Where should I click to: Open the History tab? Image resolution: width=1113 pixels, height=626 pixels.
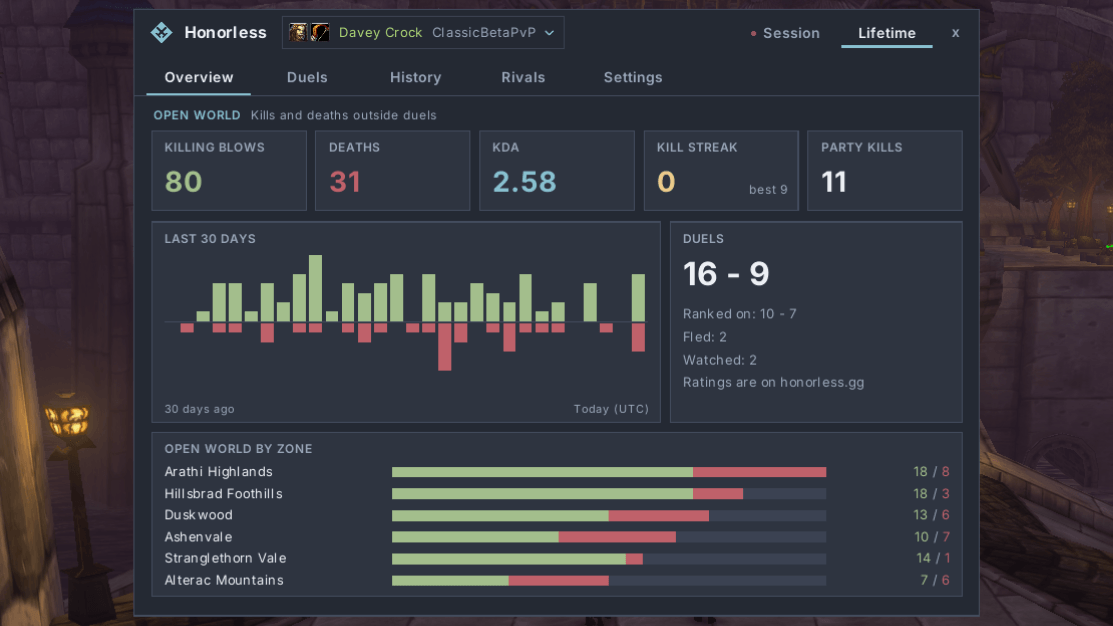[415, 77]
